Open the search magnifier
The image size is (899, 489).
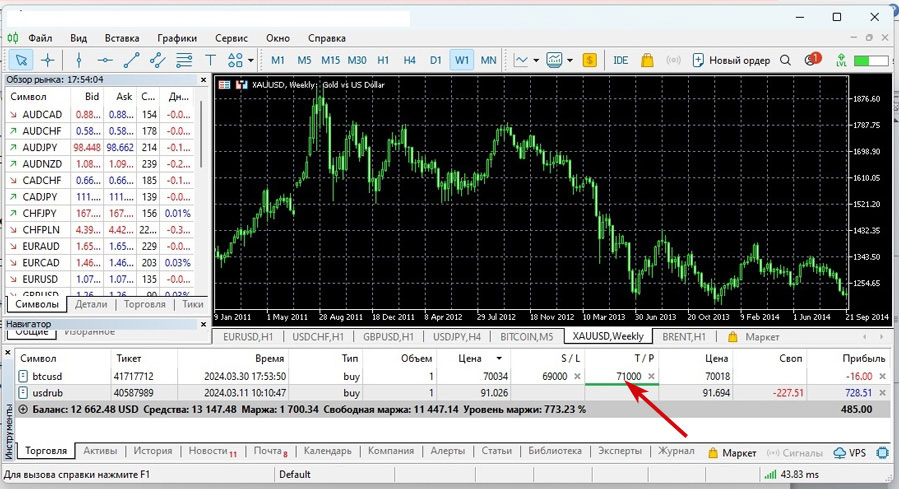(x=785, y=60)
